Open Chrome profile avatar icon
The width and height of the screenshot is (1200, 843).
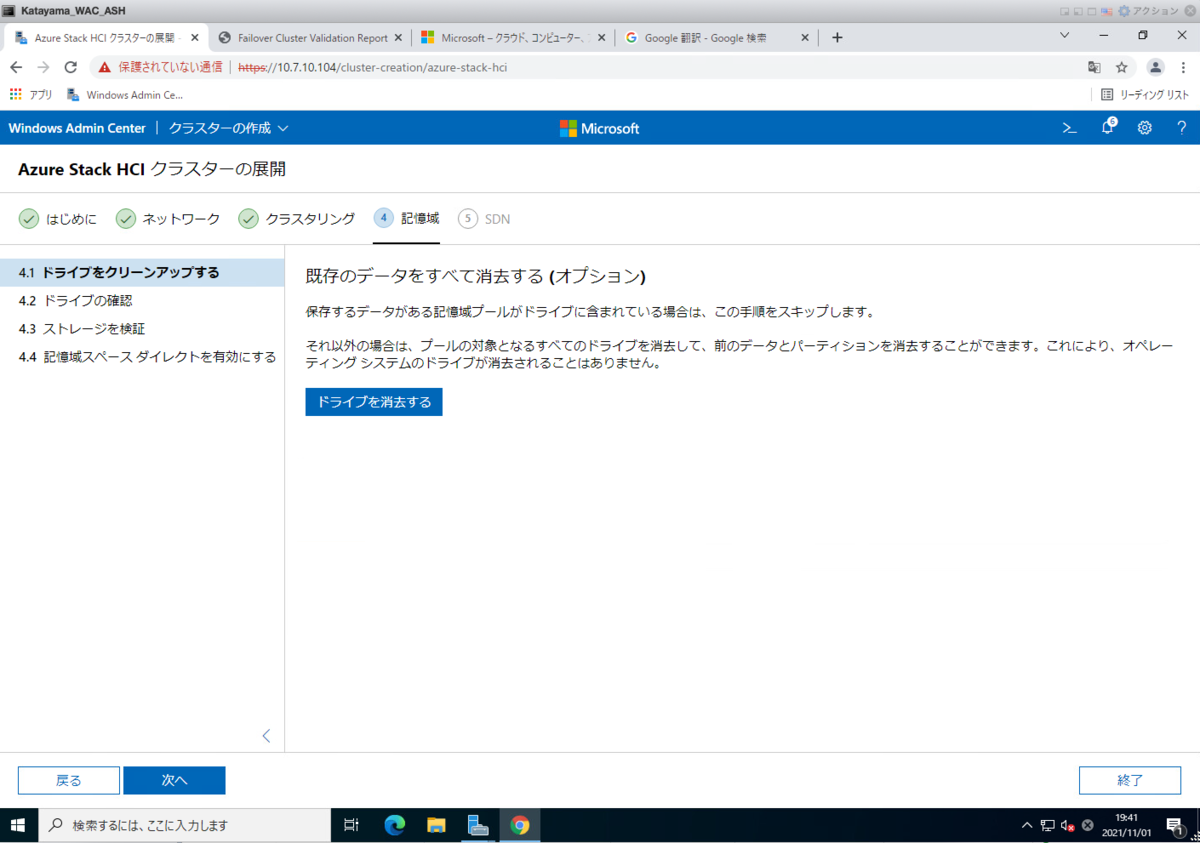point(1155,67)
